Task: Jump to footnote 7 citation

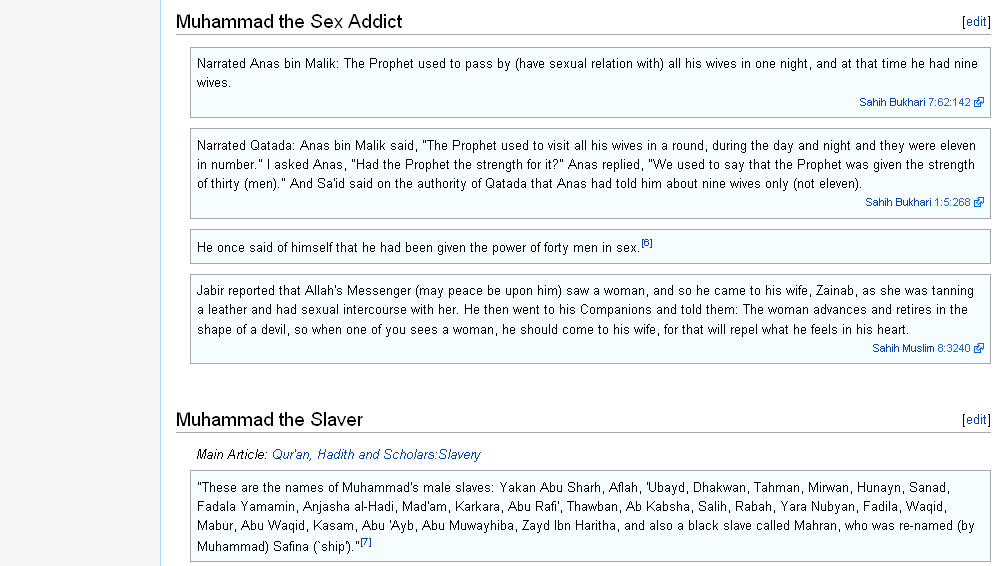Action: click(366, 542)
